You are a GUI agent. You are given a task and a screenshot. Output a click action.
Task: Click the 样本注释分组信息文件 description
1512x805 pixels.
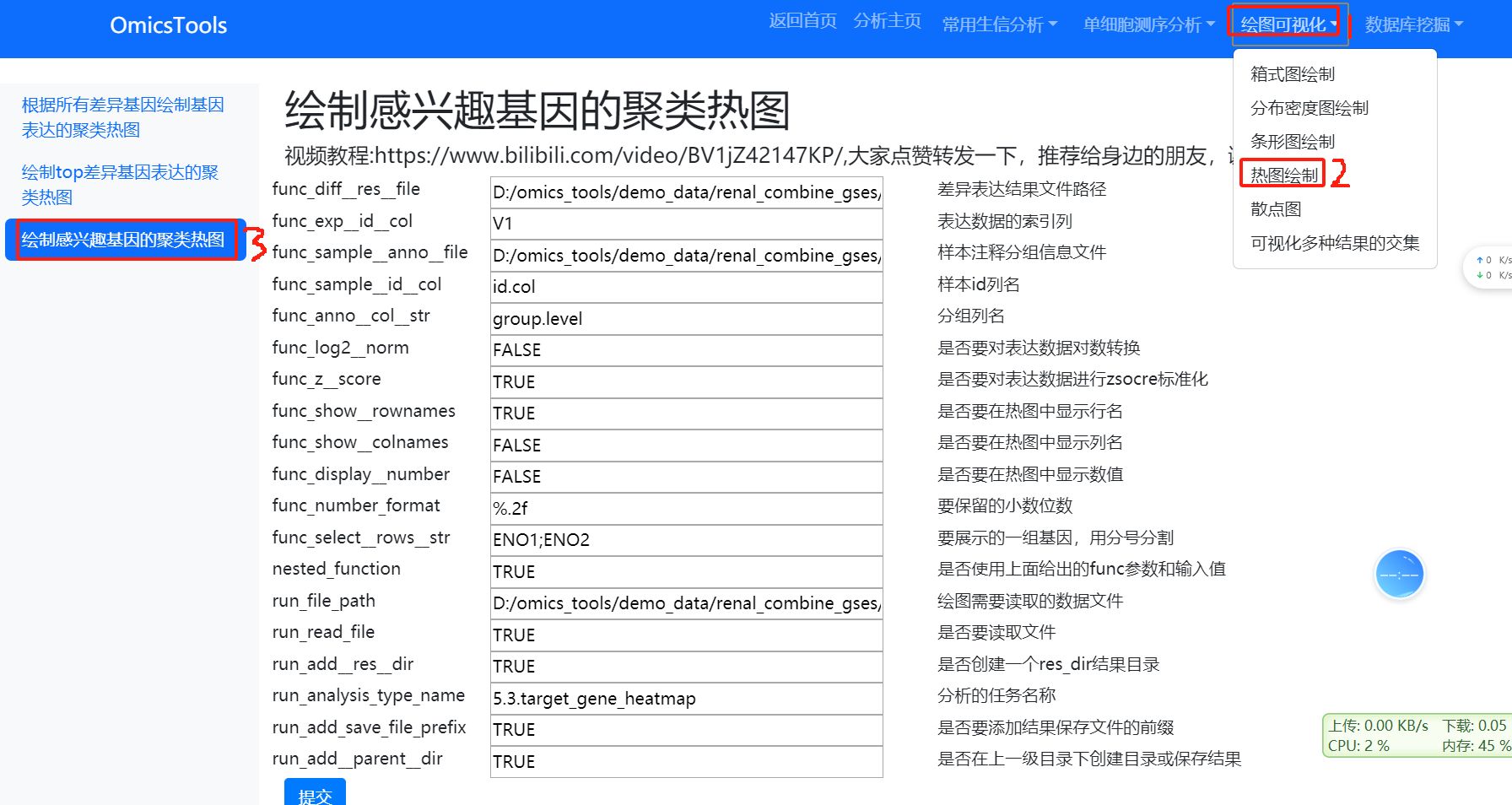pos(1022,252)
